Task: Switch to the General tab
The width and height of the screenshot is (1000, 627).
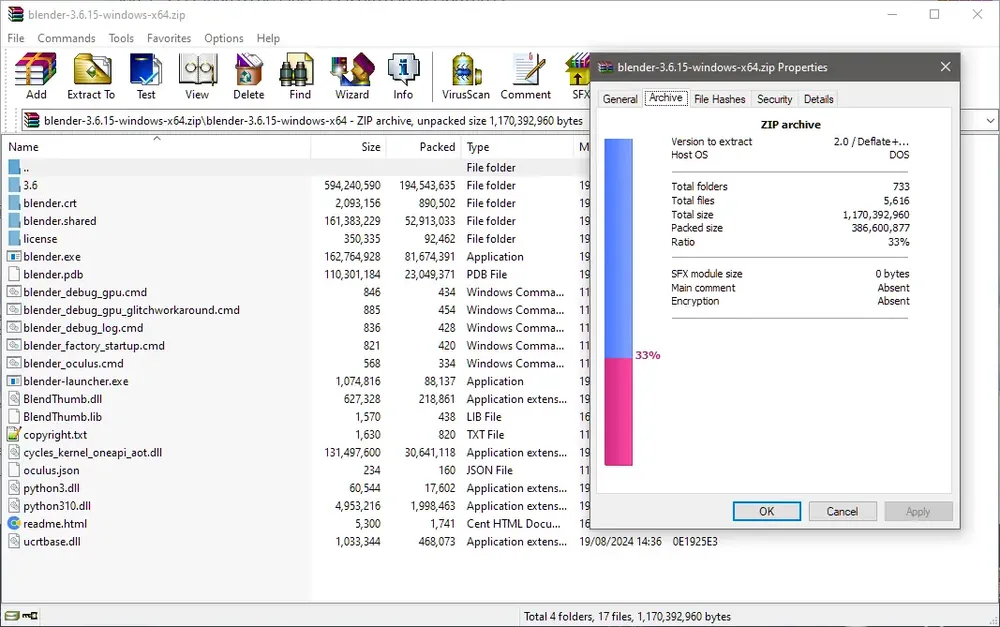Action: [620, 99]
